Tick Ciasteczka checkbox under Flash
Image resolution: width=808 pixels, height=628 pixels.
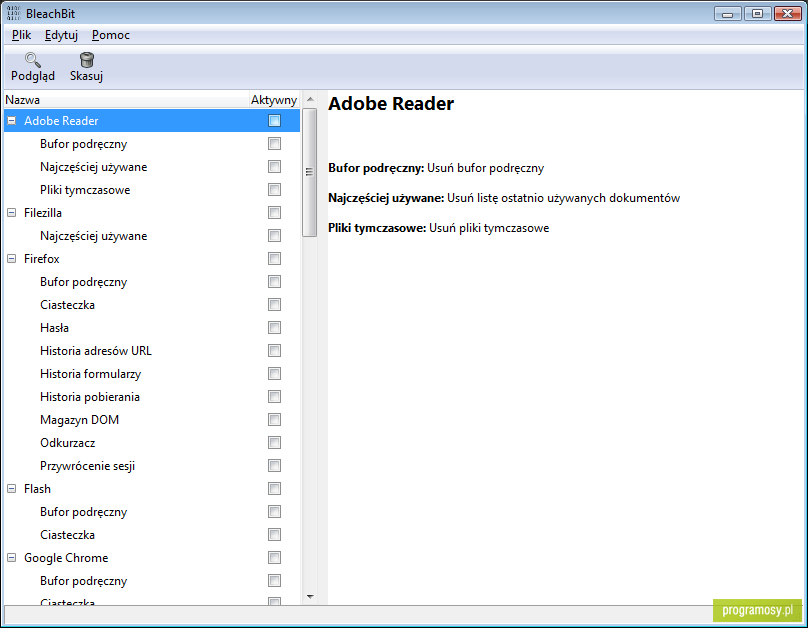pos(275,535)
